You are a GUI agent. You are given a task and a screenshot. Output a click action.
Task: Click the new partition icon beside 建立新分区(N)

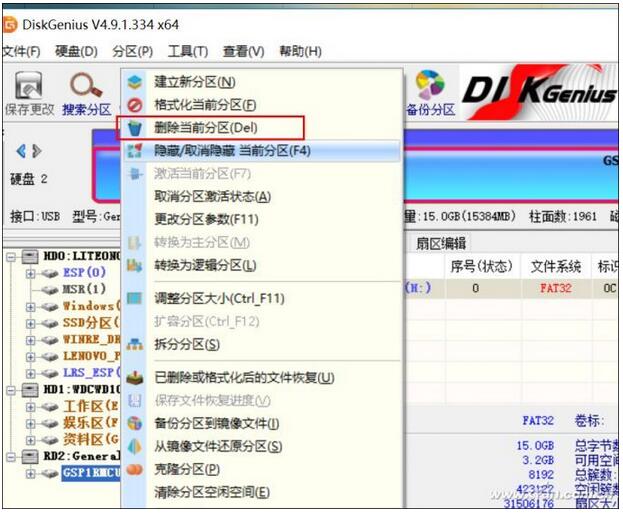click(135, 82)
